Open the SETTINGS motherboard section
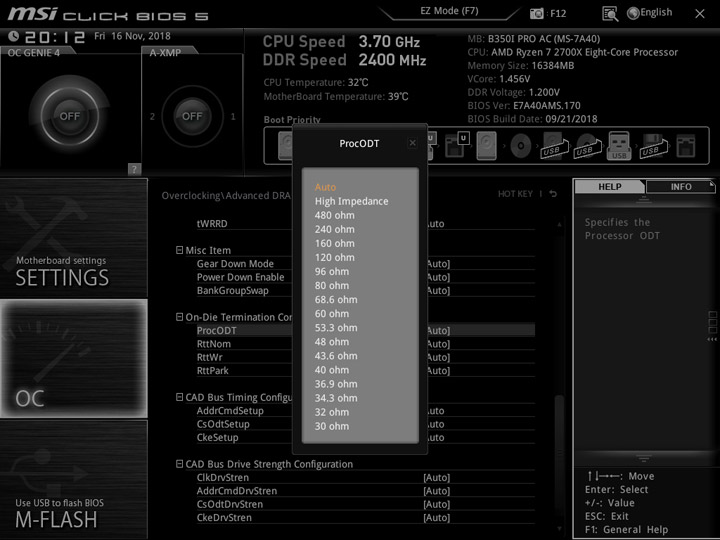The height and width of the screenshot is (540, 720). (x=73, y=238)
